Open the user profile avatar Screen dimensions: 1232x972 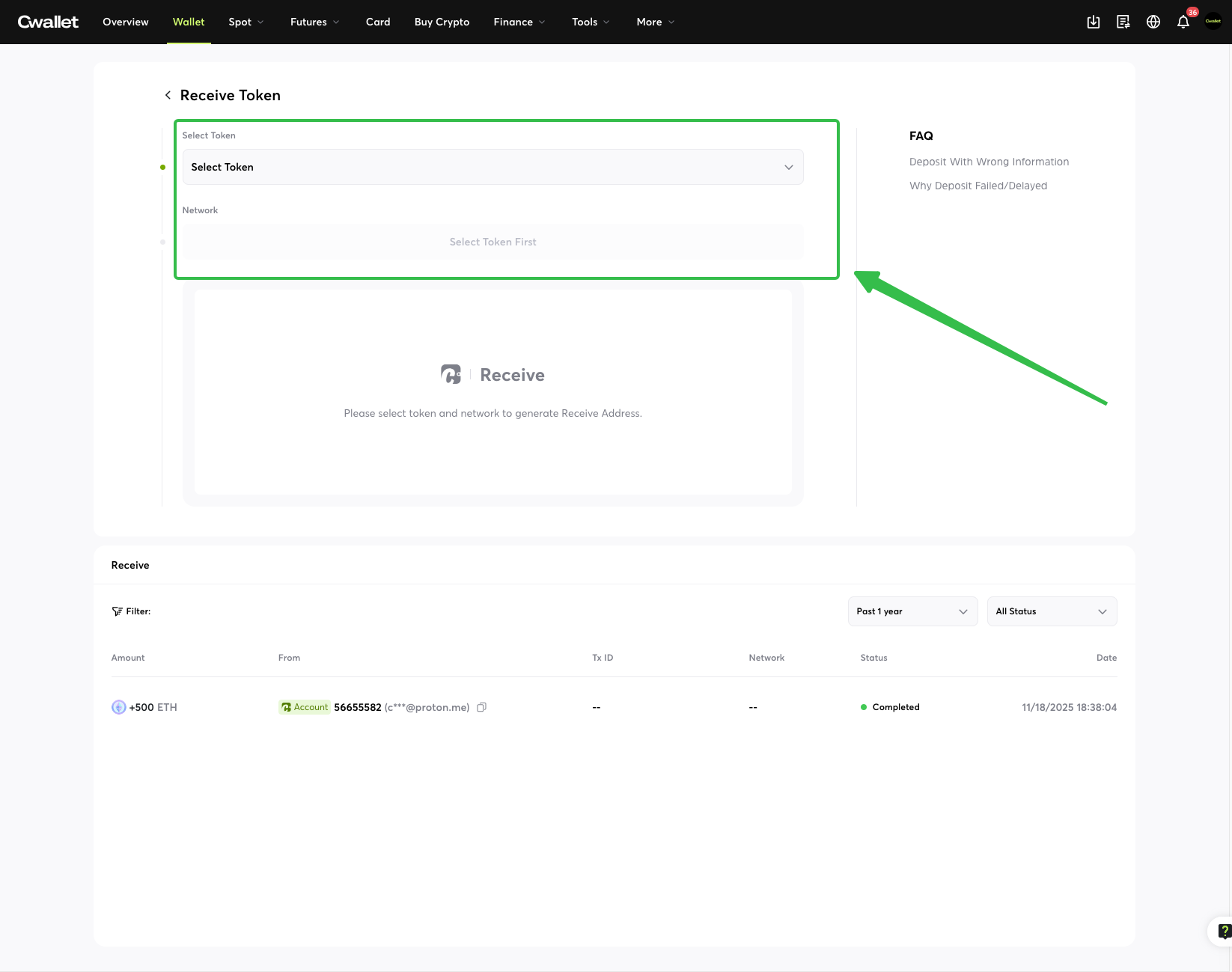1213,22
